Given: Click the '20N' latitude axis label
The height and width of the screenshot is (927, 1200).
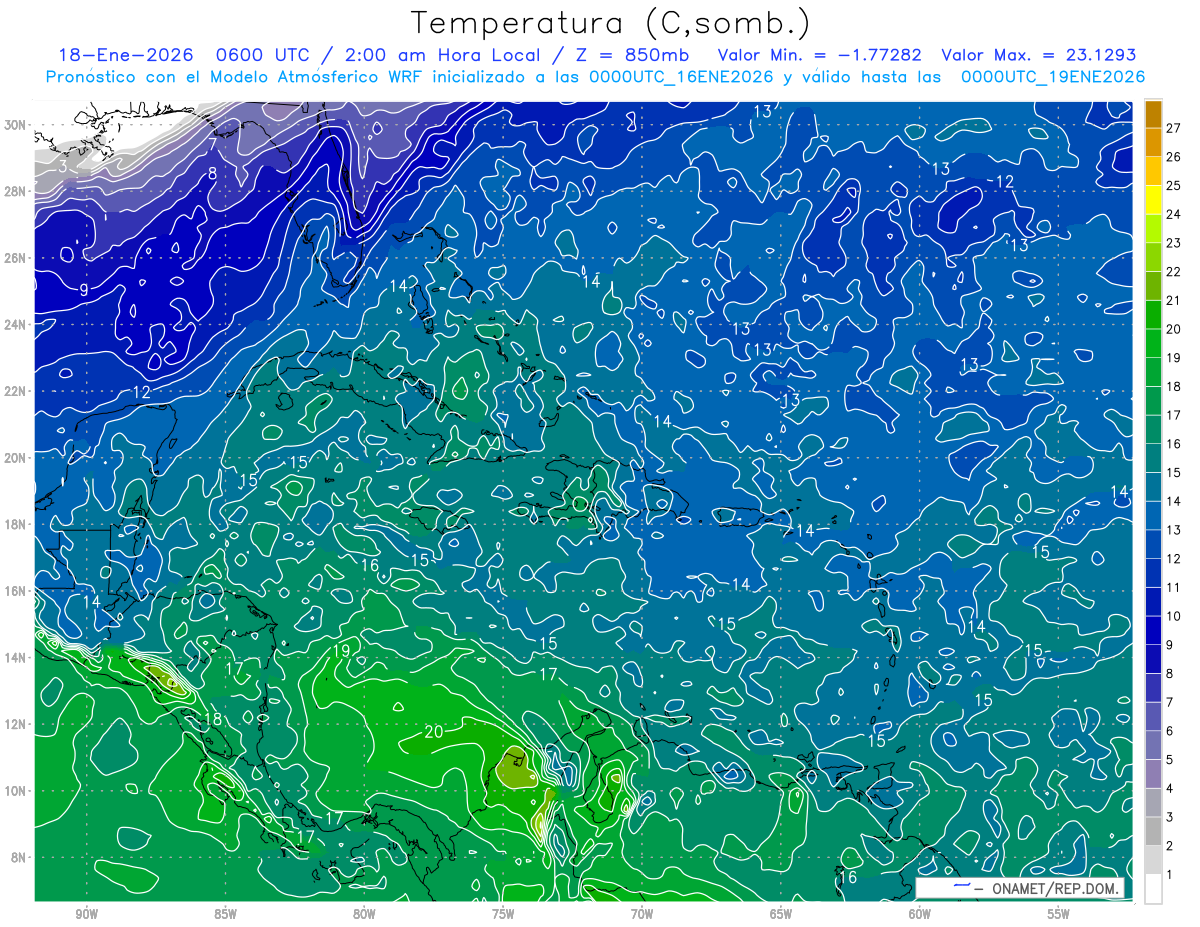Looking at the screenshot, I should (16, 458).
